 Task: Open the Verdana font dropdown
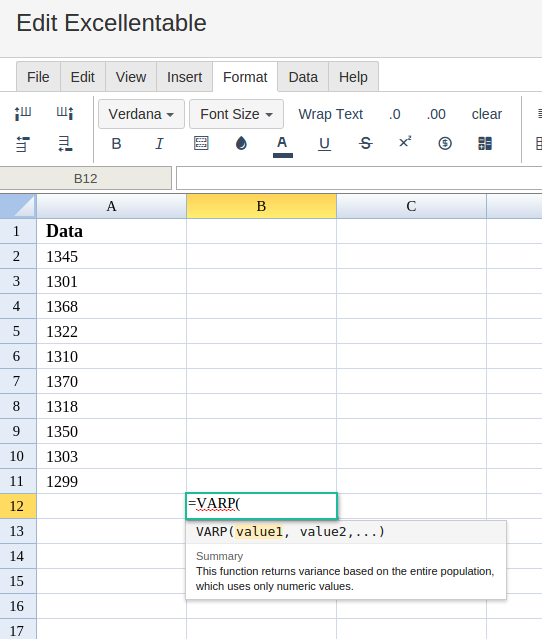tap(141, 114)
